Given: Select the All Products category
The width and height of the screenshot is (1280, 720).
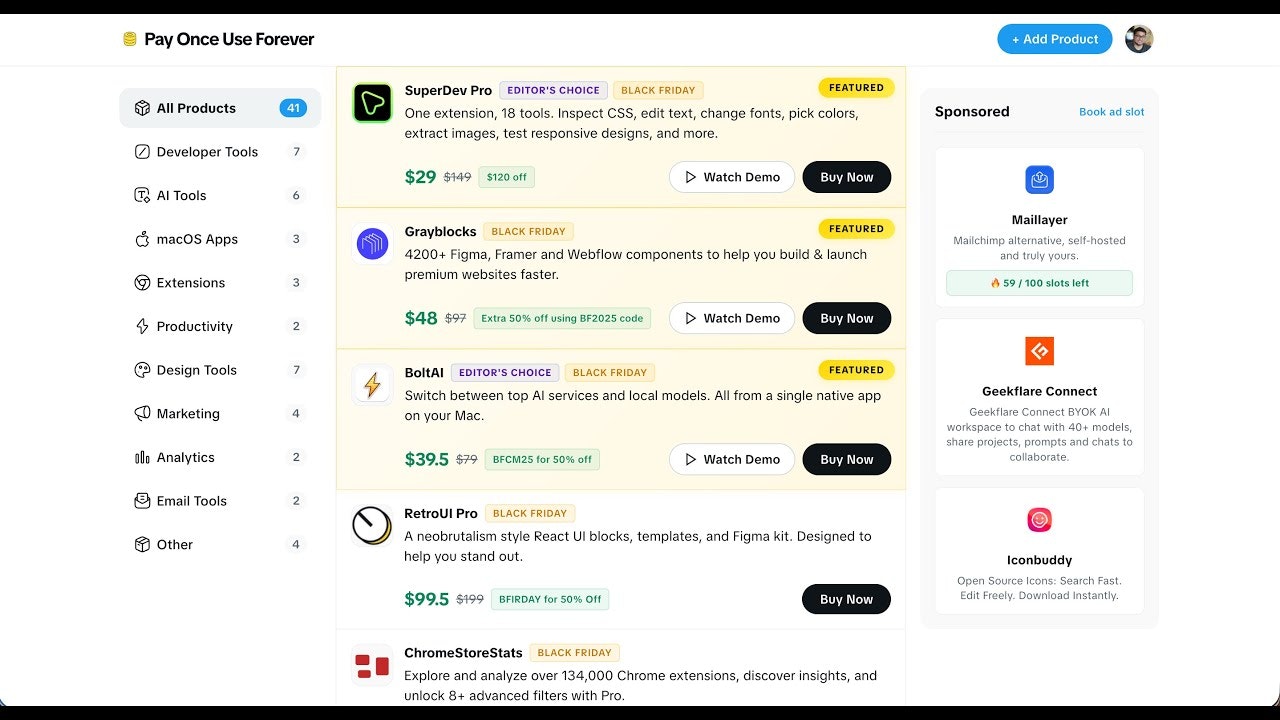Looking at the screenshot, I should coord(220,108).
